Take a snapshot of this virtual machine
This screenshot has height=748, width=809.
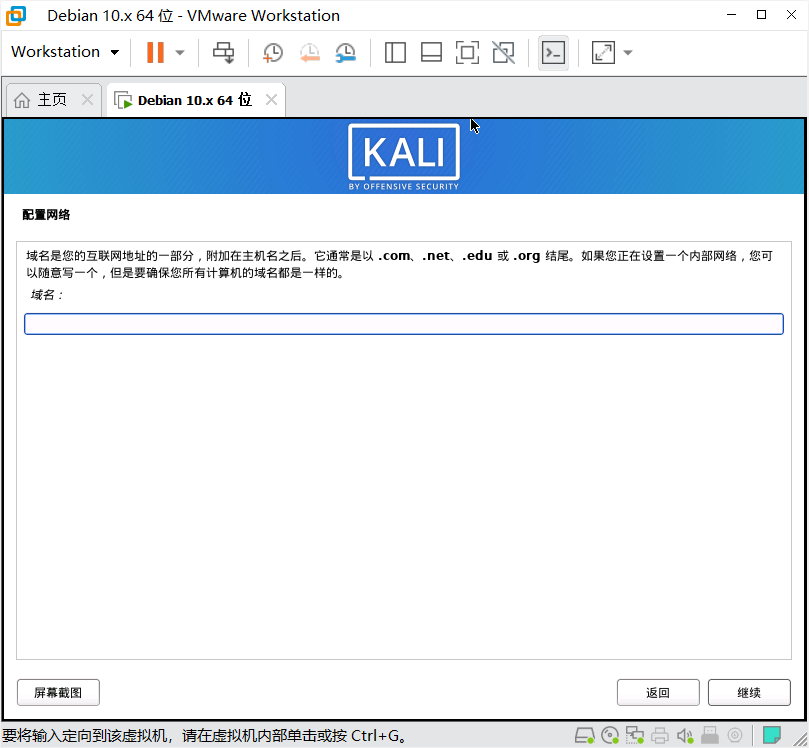point(272,53)
